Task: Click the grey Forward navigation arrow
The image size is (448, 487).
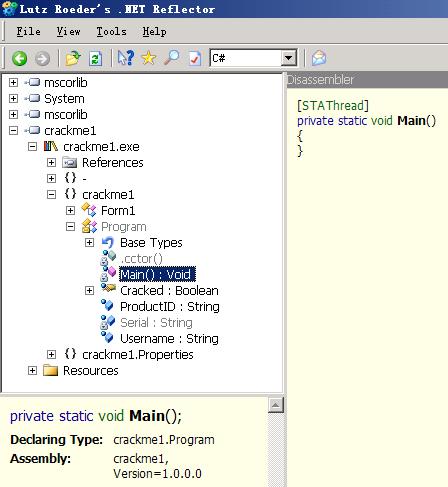Action: pyautogui.click(x=42, y=59)
